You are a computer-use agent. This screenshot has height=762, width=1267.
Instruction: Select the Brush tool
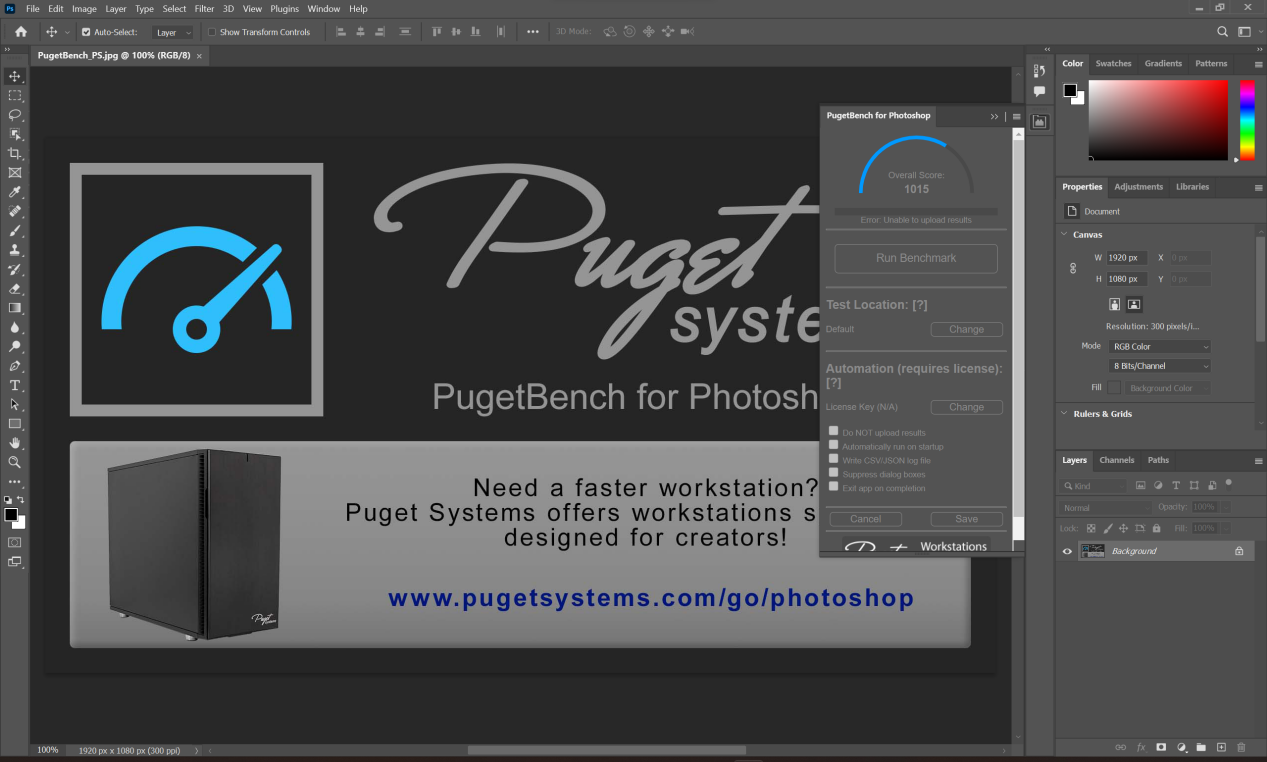pos(15,231)
